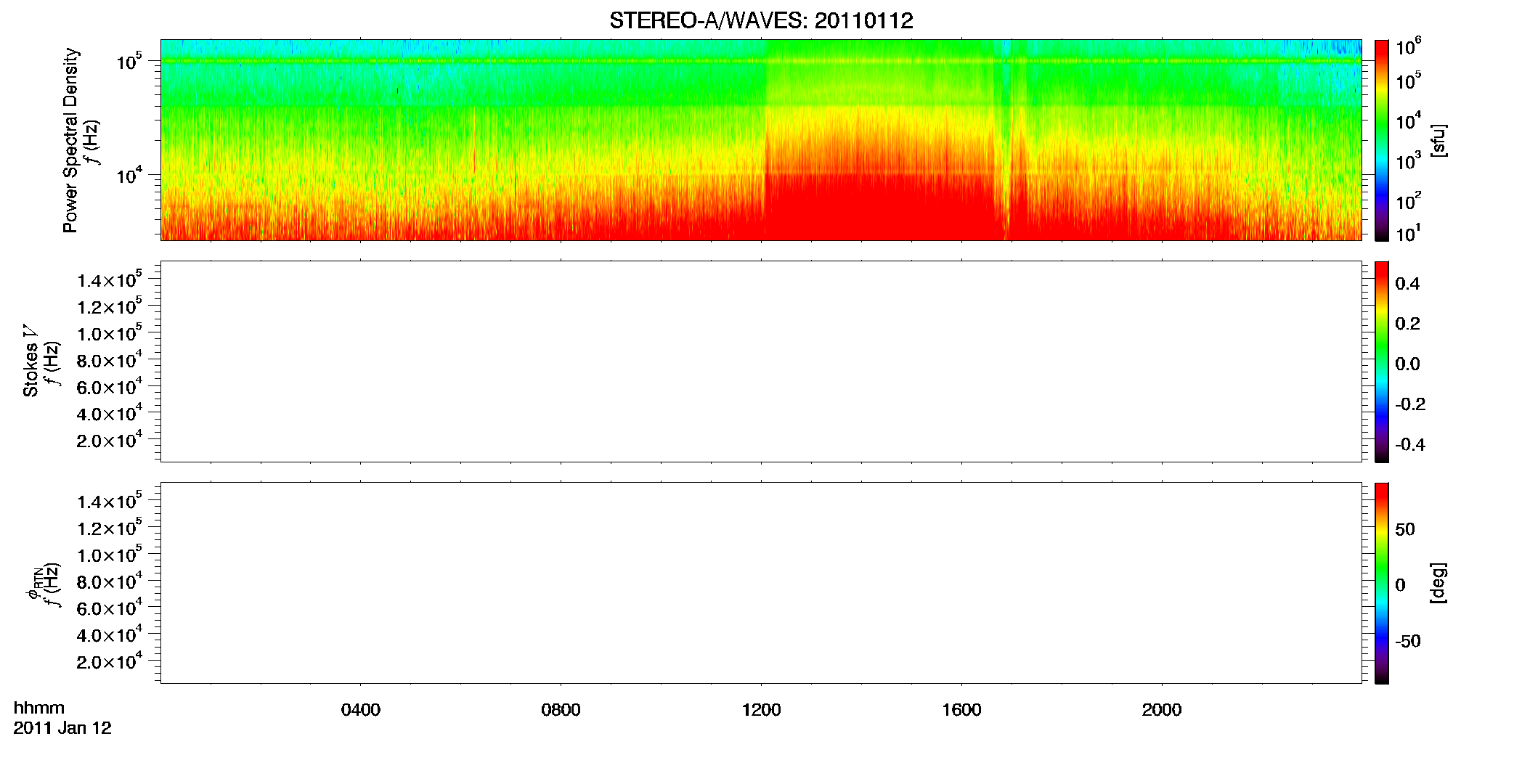Click the 10^6 label on sfu color bar
This screenshot has height=784, width=1522.
click(1408, 47)
